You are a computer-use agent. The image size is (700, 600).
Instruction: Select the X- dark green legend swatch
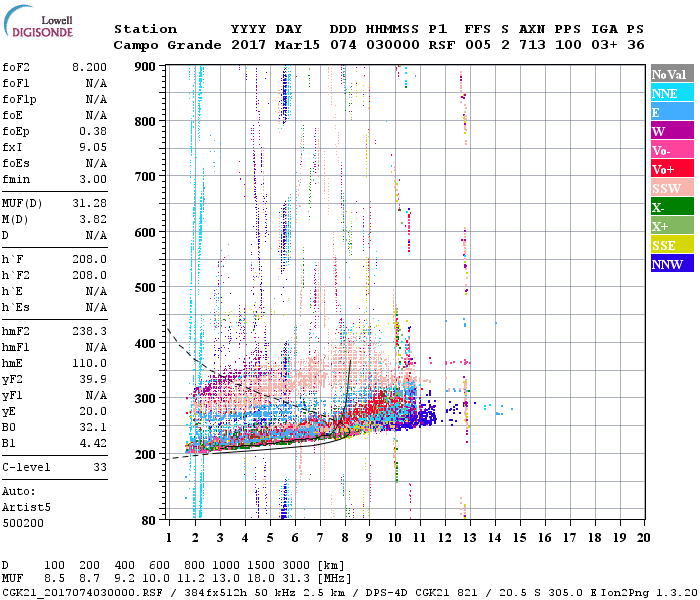coord(672,207)
